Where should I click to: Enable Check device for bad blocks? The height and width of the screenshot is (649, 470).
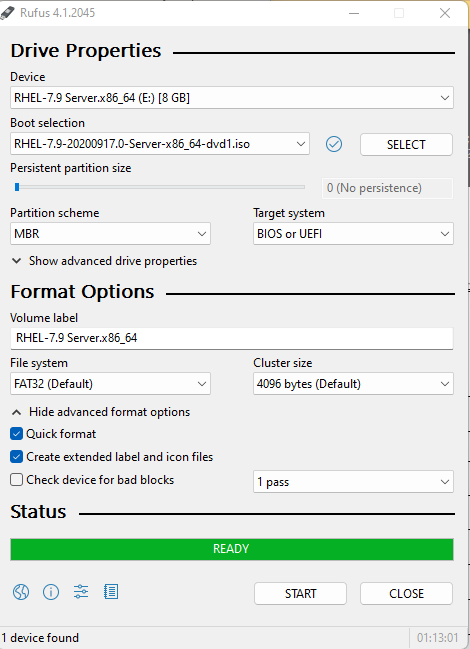click(17, 480)
